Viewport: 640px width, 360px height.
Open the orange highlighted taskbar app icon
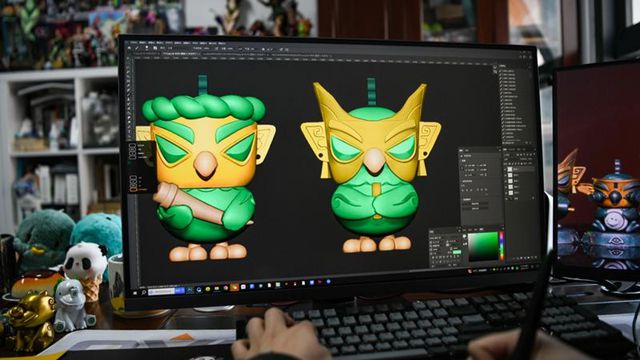pyautogui.click(x=234, y=287)
